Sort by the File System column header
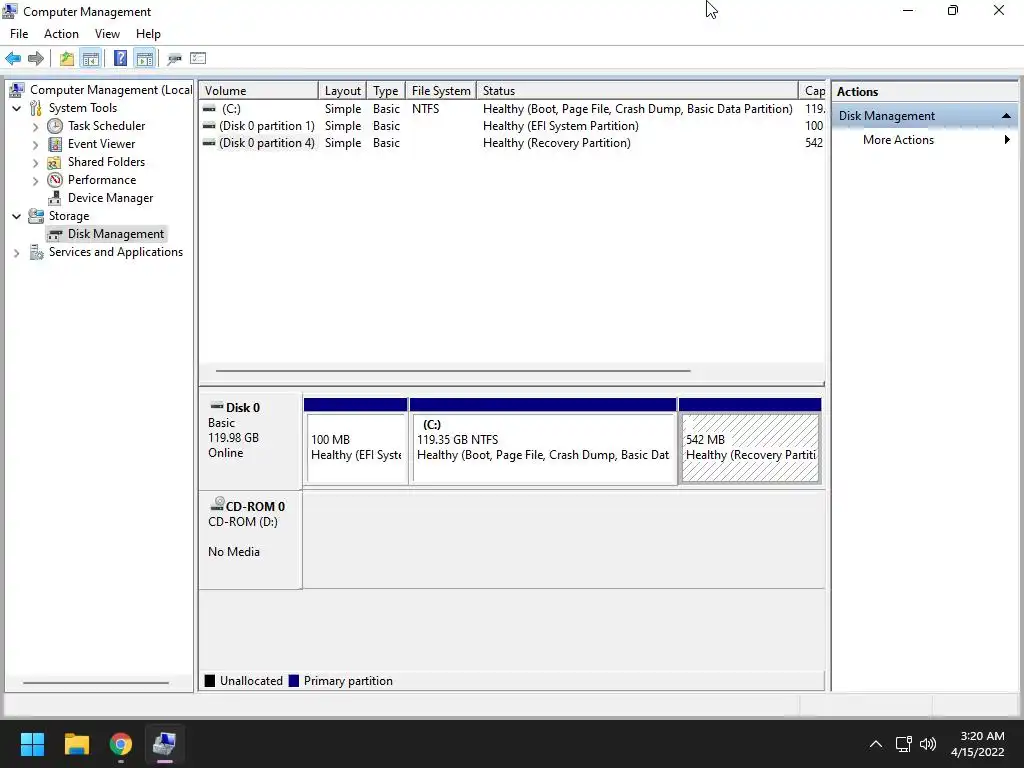 441,91
